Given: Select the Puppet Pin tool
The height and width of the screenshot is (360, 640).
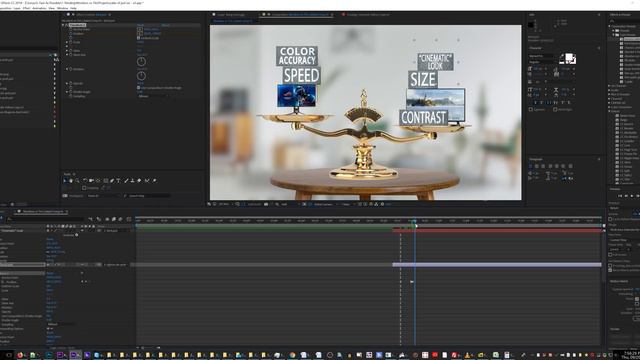Looking at the screenshot, I should [155, 180].
